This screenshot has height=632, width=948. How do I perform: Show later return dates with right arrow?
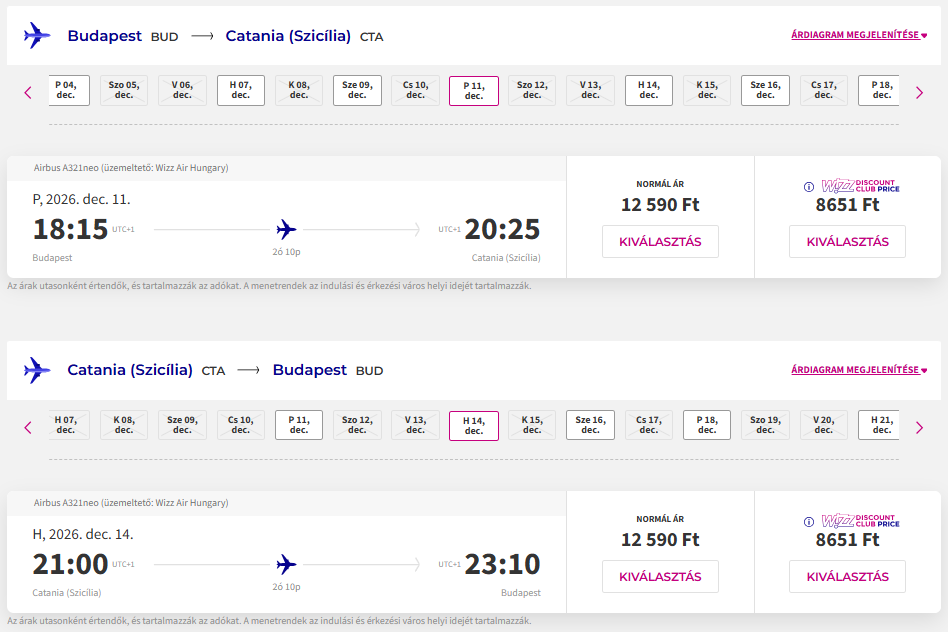click(919, 427)
